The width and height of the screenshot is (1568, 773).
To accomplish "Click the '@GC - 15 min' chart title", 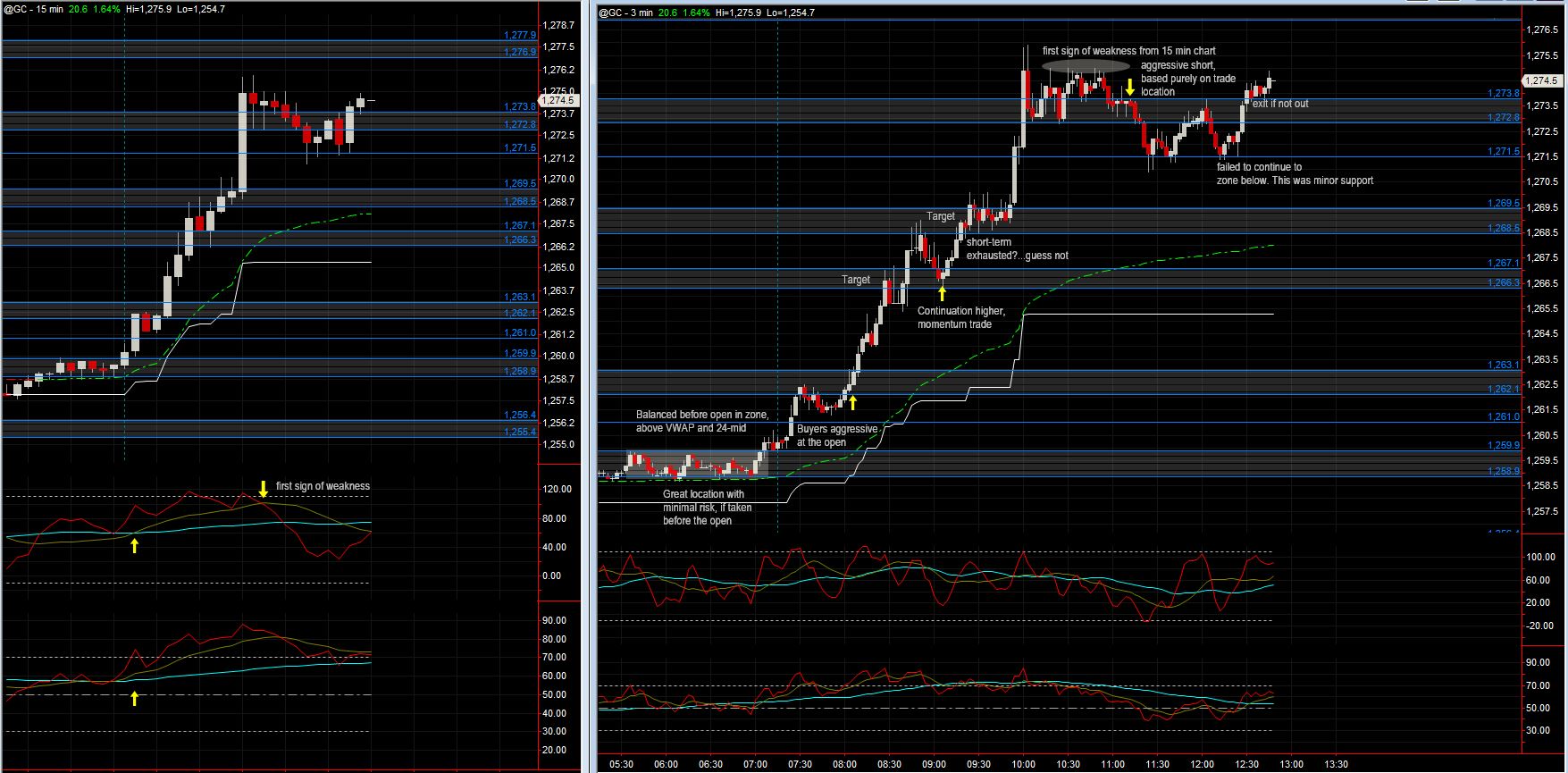I will coord(32,9).
